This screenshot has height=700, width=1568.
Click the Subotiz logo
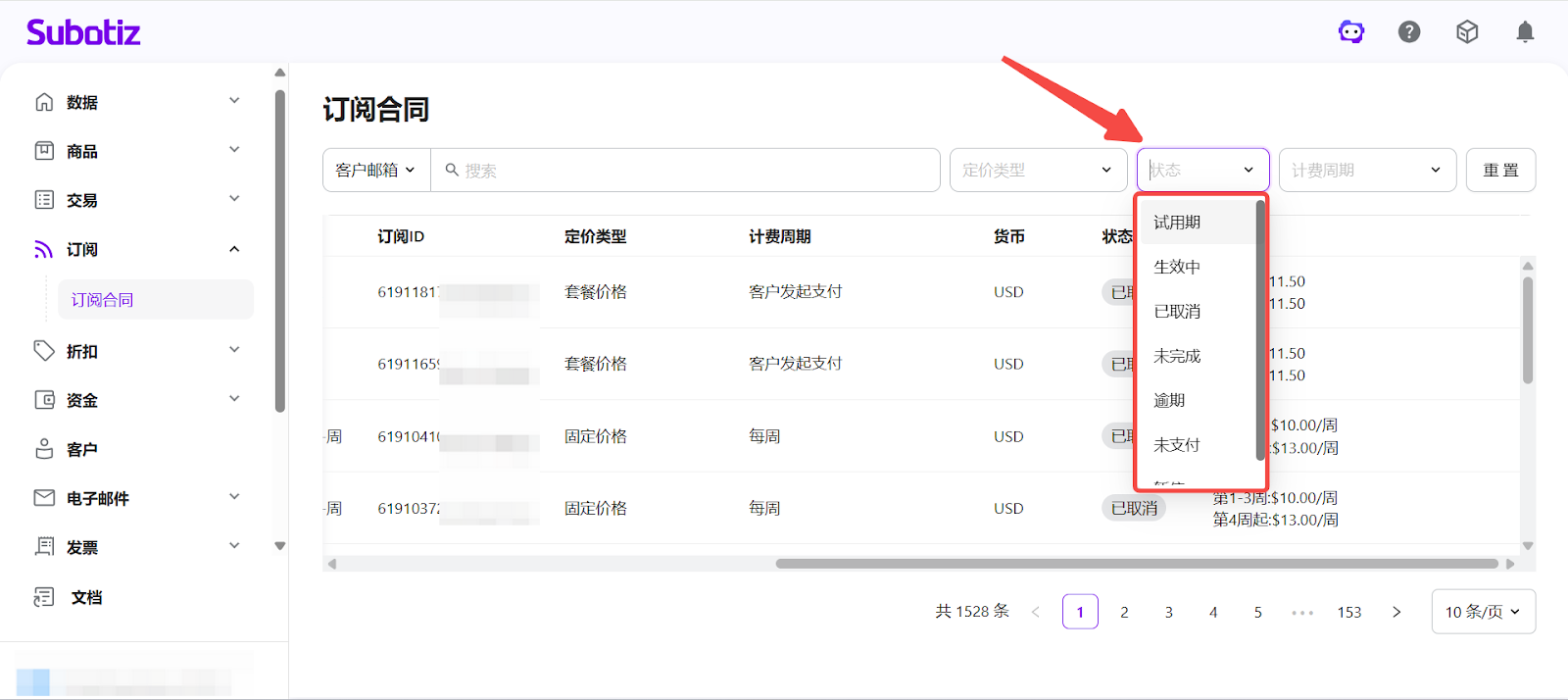(83, 32)
